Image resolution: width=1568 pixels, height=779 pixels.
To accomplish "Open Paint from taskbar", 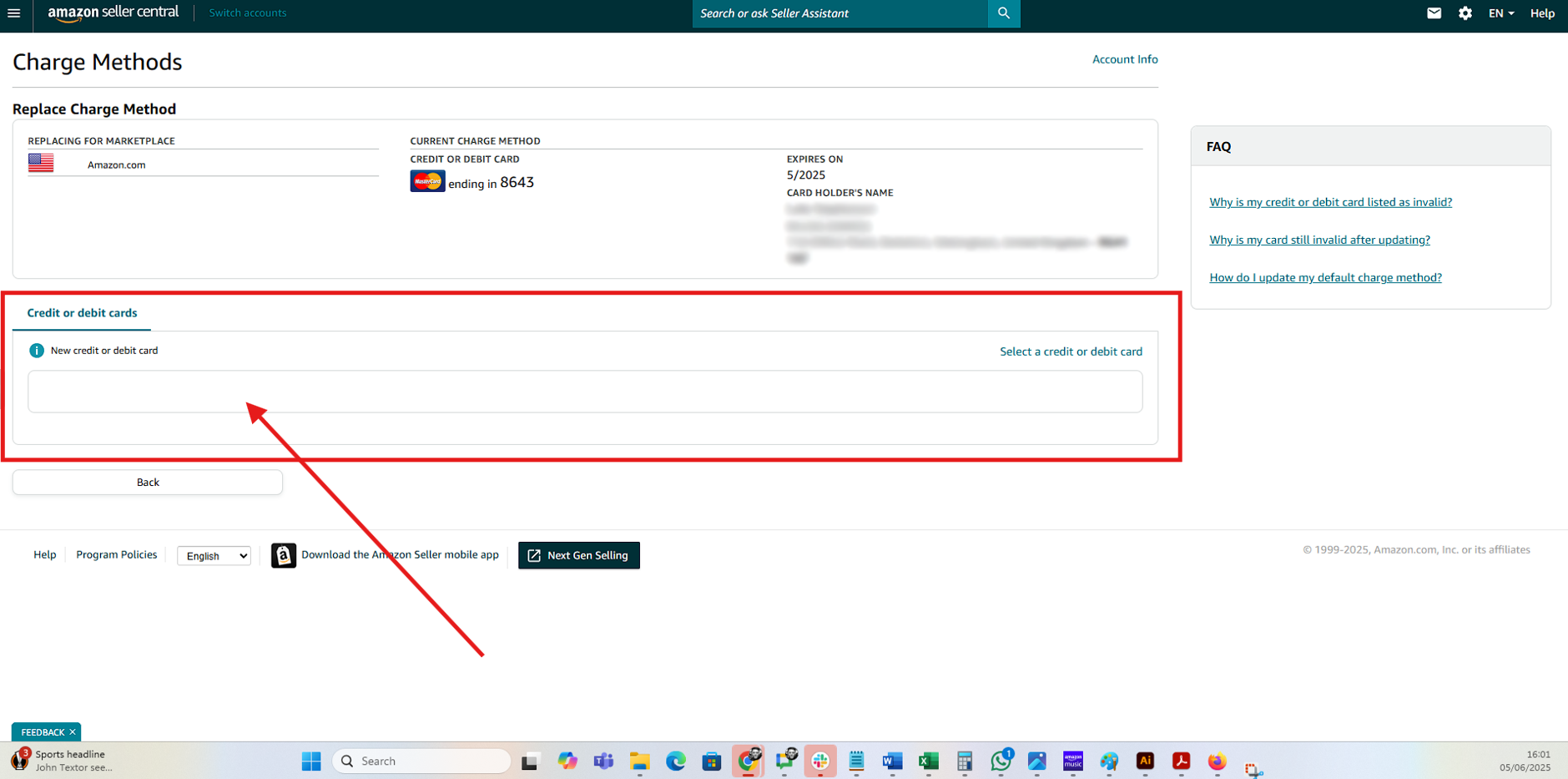I will 1109,761.
